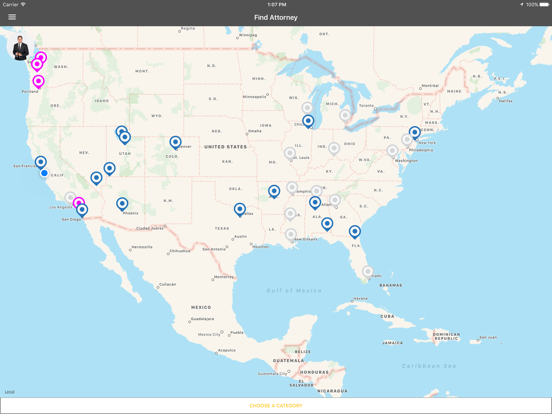Click the Gulf of Mexico label
Viewport: 552px width, 414px height.
point(294,290)
